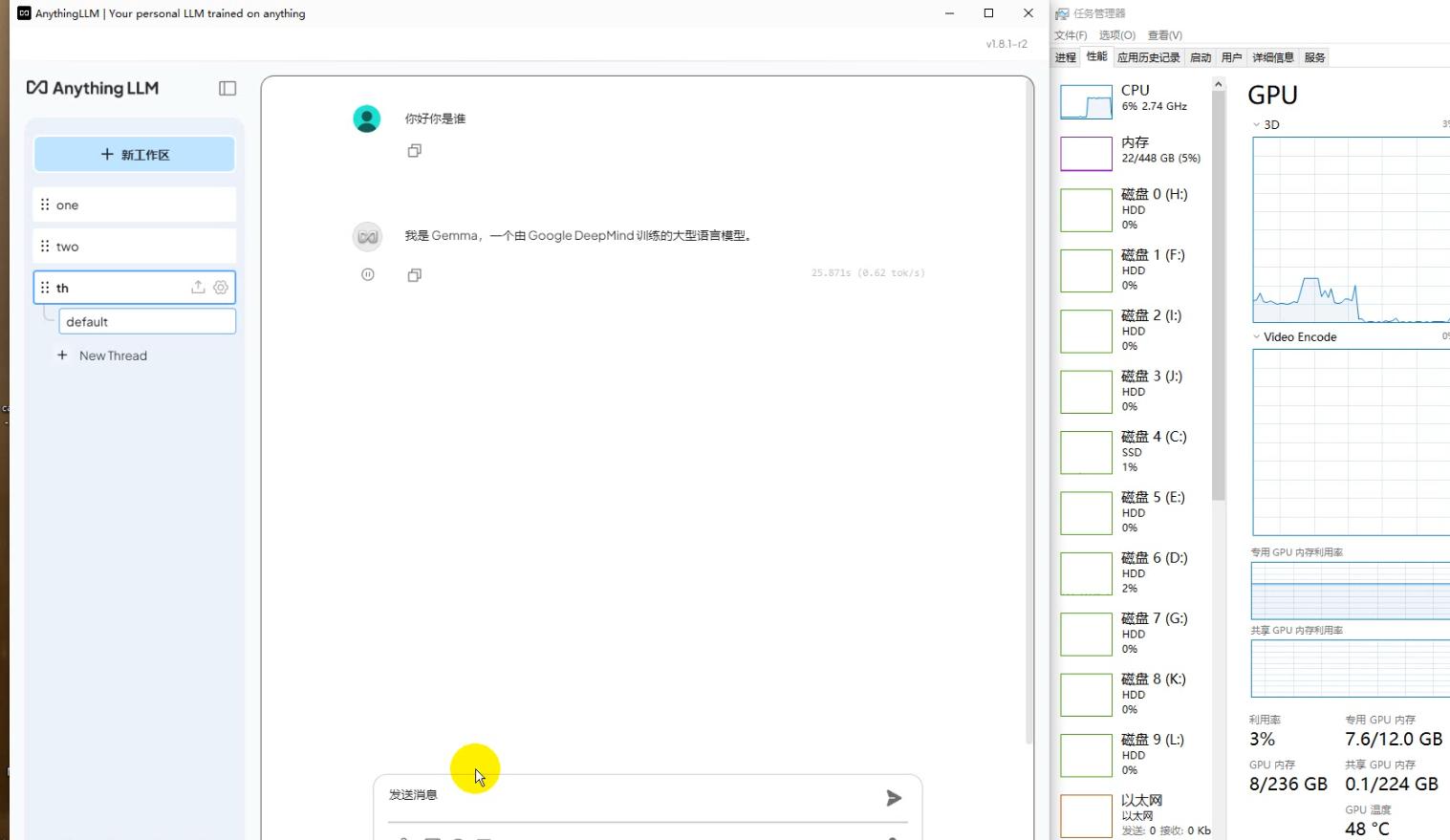Open settings gear for 'th' workspace
The image size is (1450, 840).
(221, 287)
